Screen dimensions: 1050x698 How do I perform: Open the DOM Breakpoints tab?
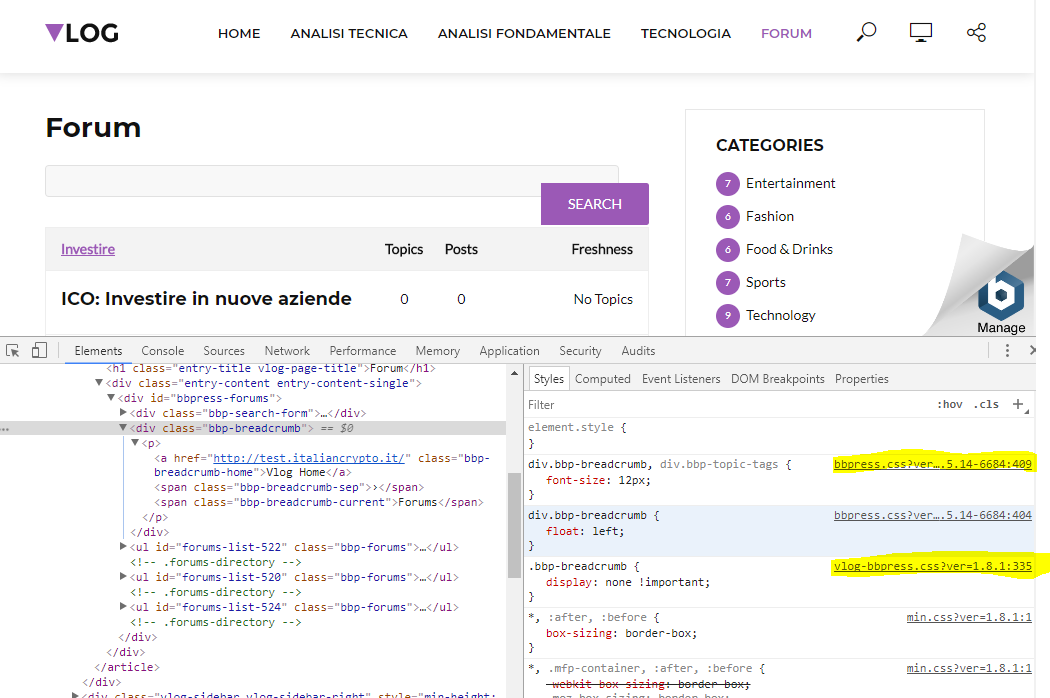pos(777,378)
